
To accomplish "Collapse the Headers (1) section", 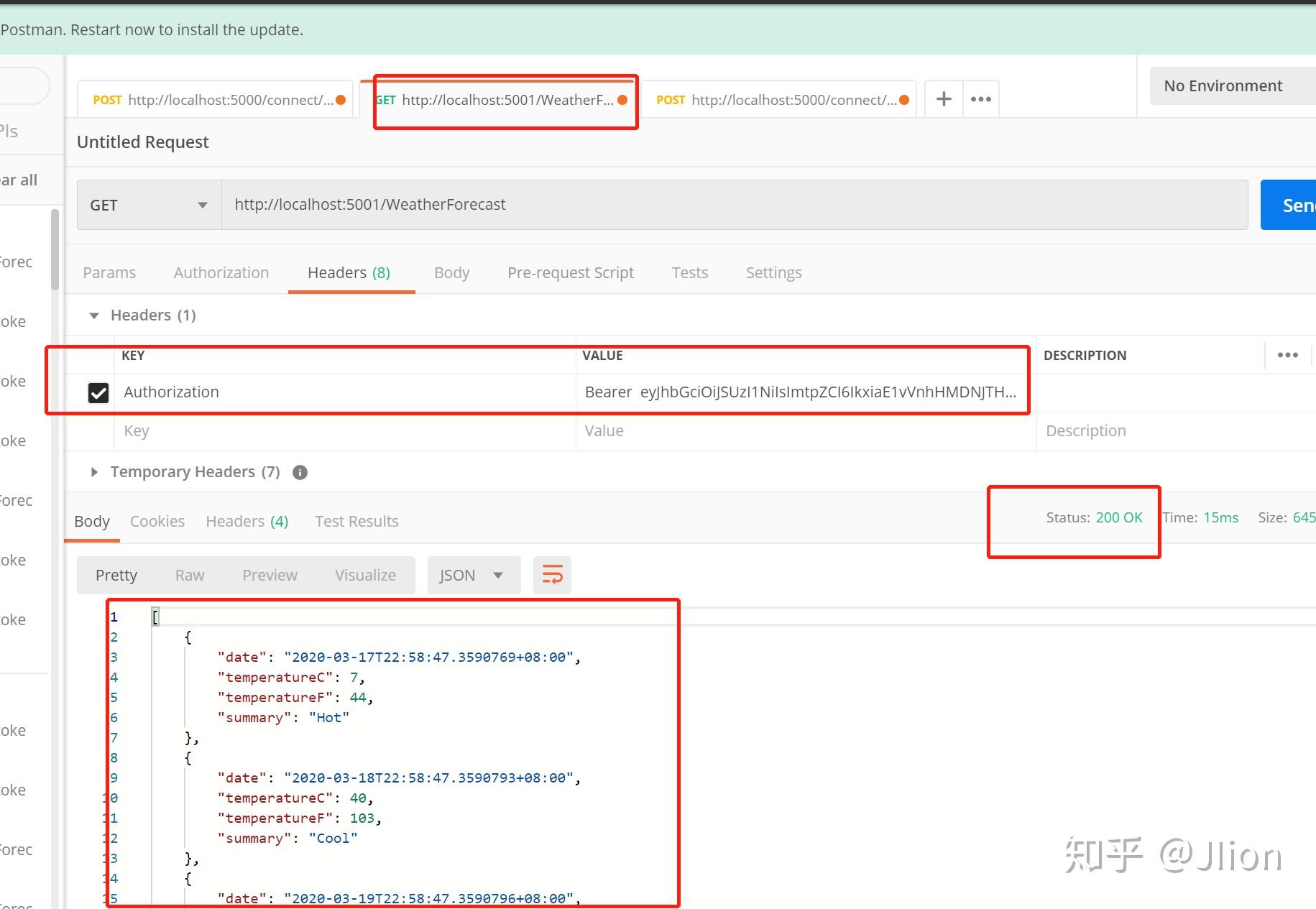I will click(94, 315).
